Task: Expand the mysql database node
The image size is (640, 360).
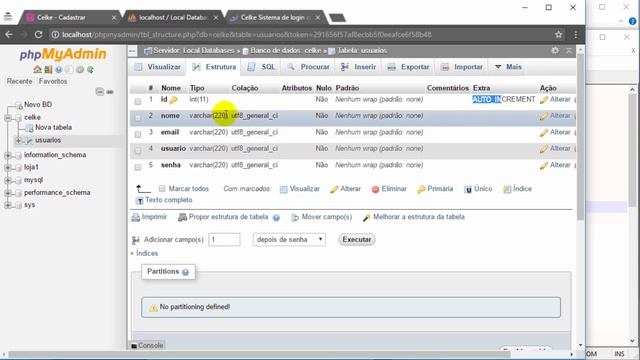Action: [8, 180]
